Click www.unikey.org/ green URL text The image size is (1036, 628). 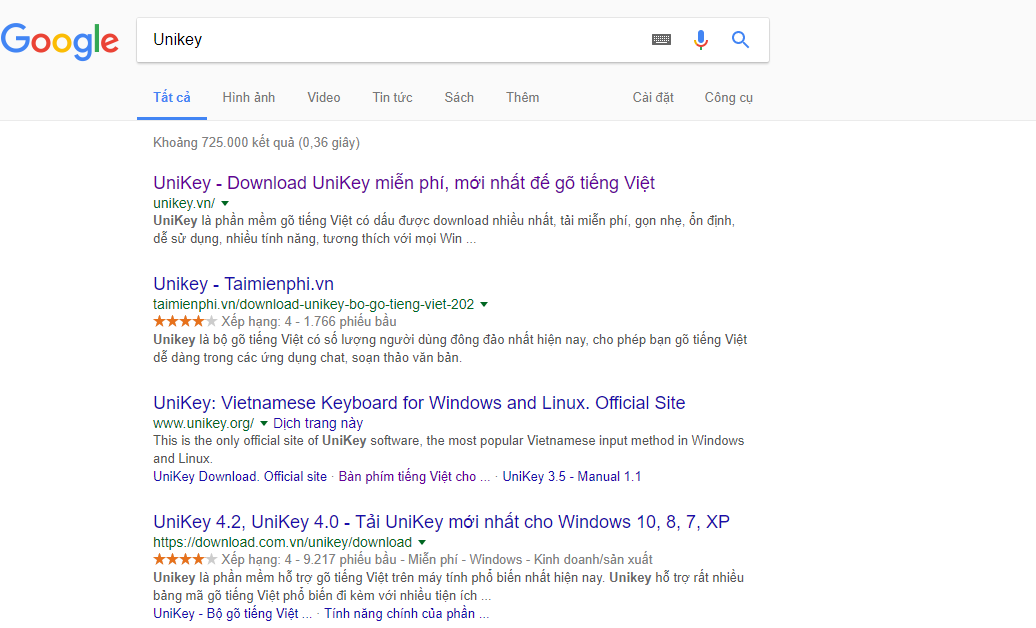pyautogui.click(x=204, y=424)
